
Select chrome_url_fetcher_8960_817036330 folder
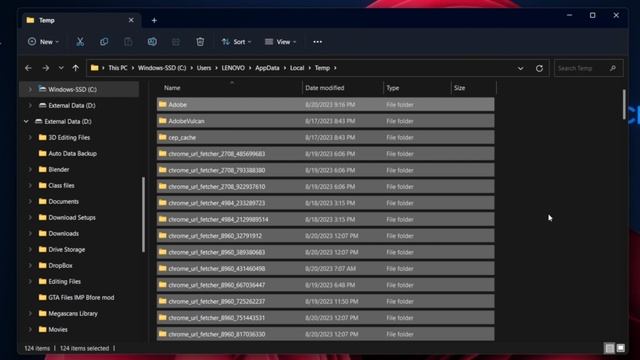pyautogui.click(x=325, y=334)
